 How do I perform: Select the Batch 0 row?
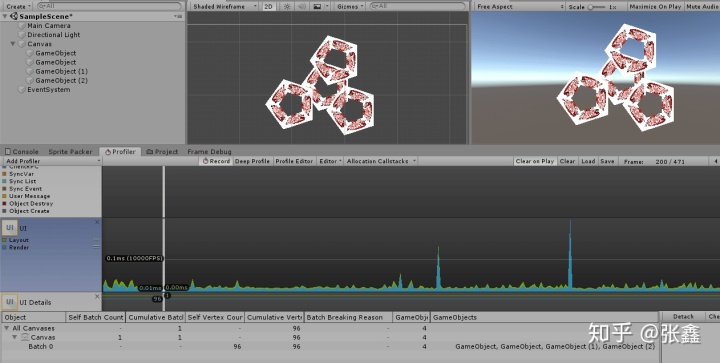330,346
